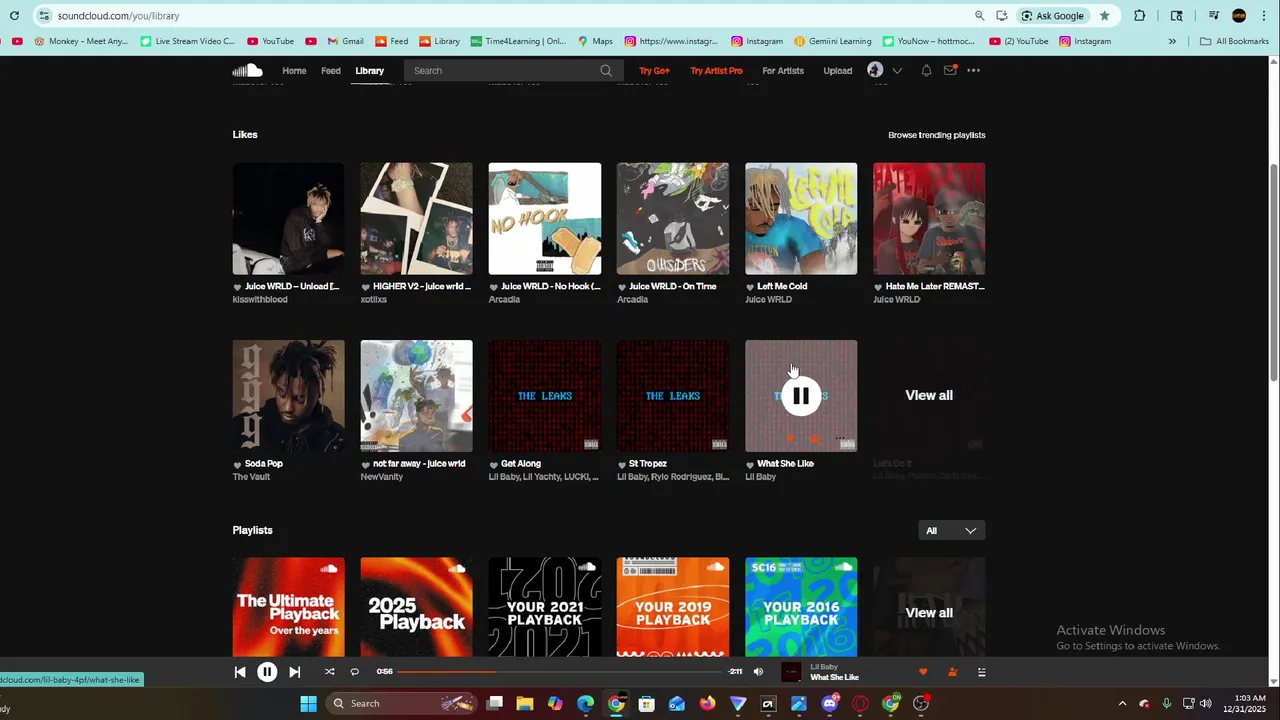Open the SoundCloud logo home link
This screenshot has width=1280, height=720.
coord(247,70)
